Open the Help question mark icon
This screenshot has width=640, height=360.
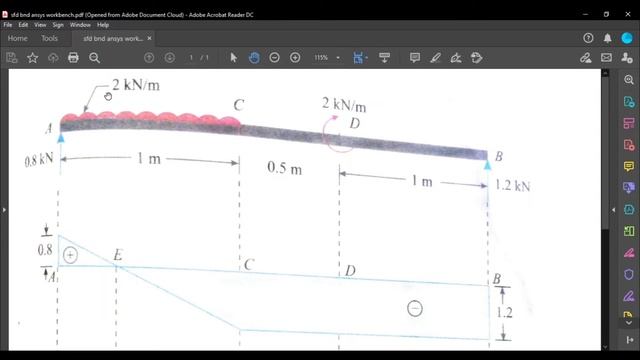(588, 38)
